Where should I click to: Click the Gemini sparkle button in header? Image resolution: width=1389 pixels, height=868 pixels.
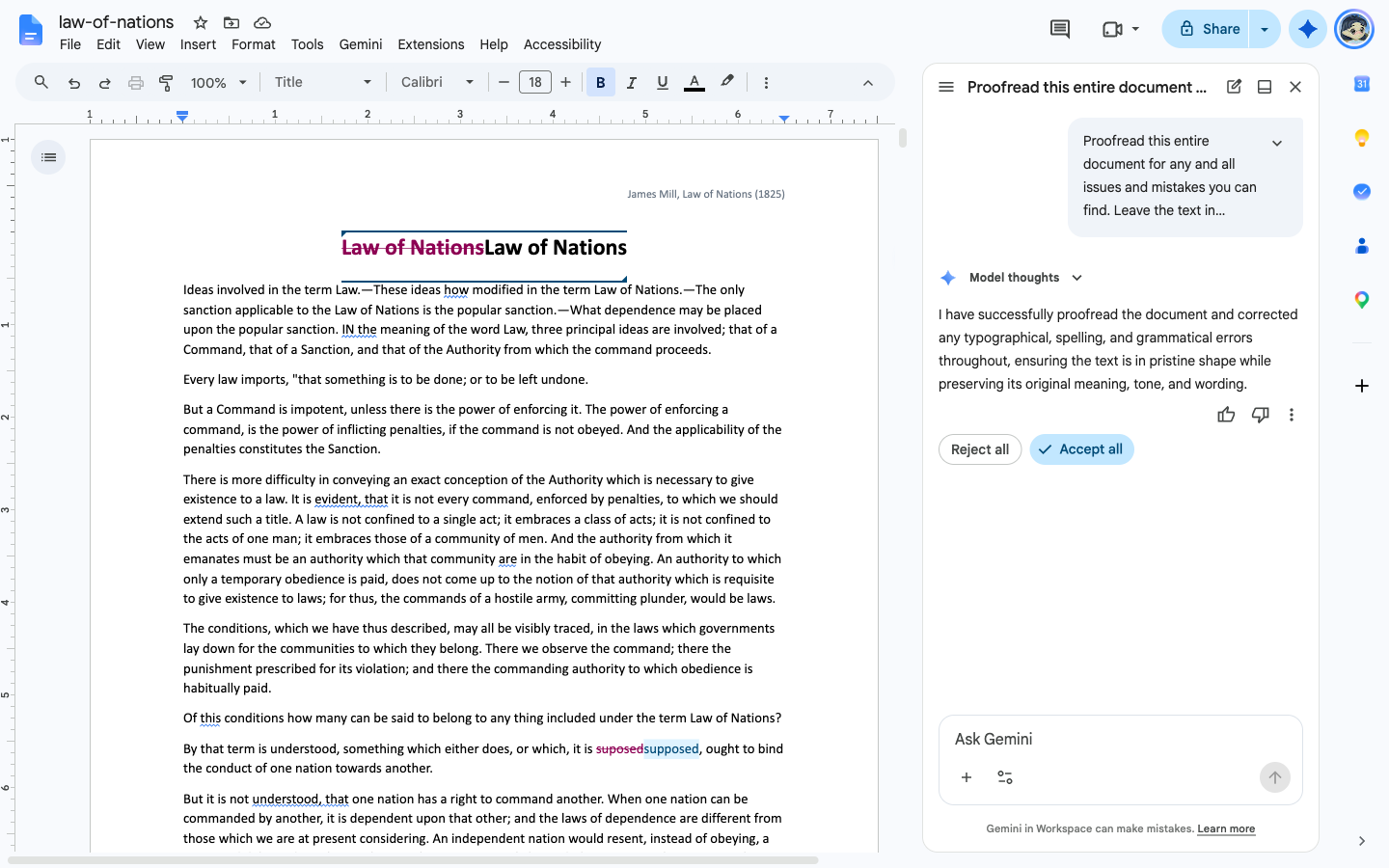click(x=1308, y=29)
